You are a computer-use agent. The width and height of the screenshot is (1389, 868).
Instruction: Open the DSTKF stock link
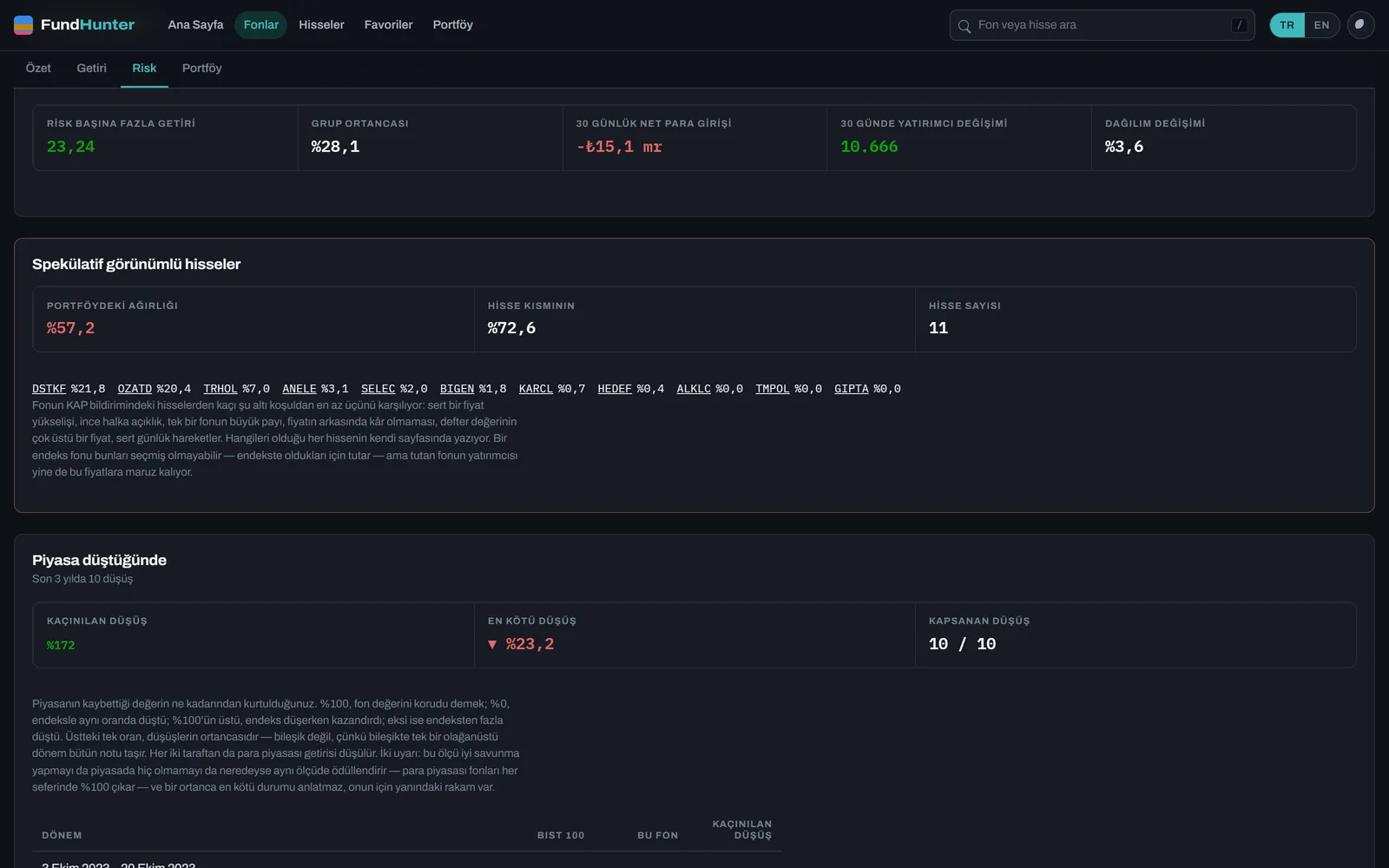(49, 389)
